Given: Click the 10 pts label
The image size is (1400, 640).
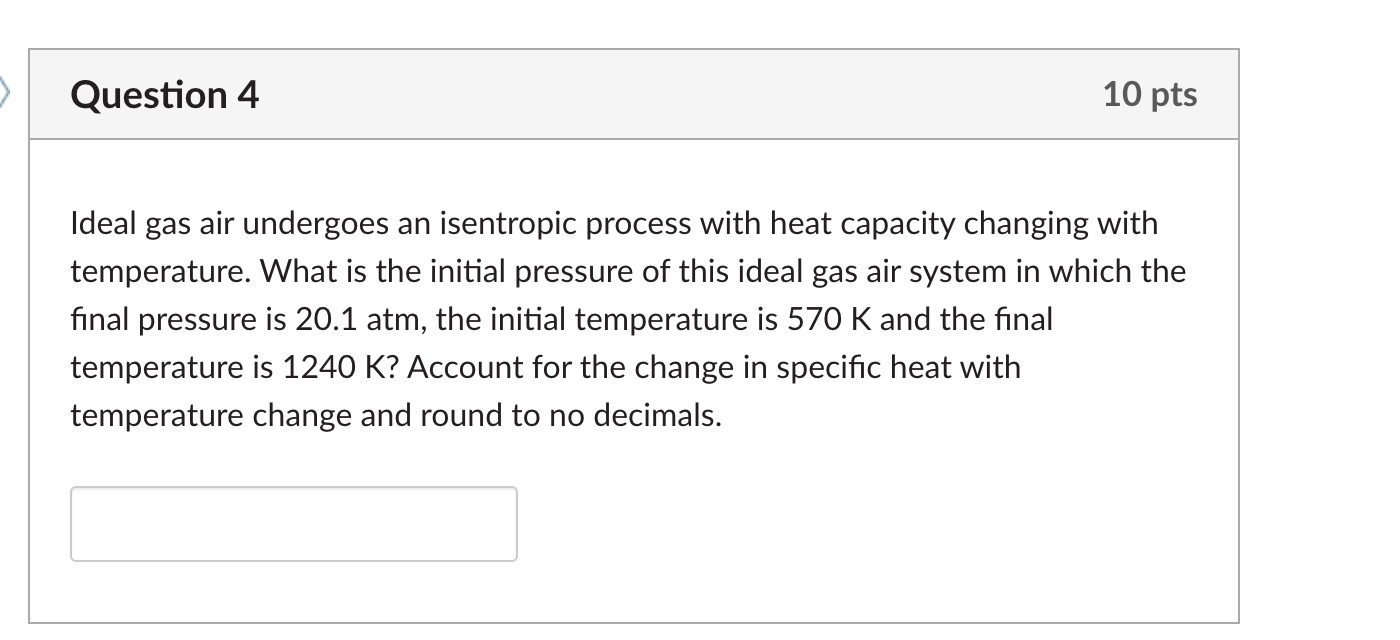Looking at the screenshot, I should click(x=1151, y=94).
